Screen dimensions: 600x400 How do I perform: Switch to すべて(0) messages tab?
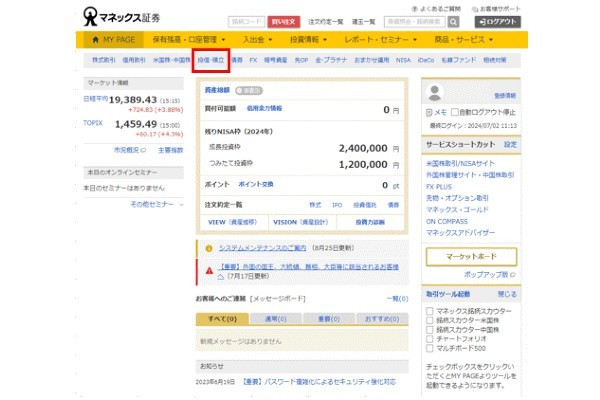pos(222,318)
